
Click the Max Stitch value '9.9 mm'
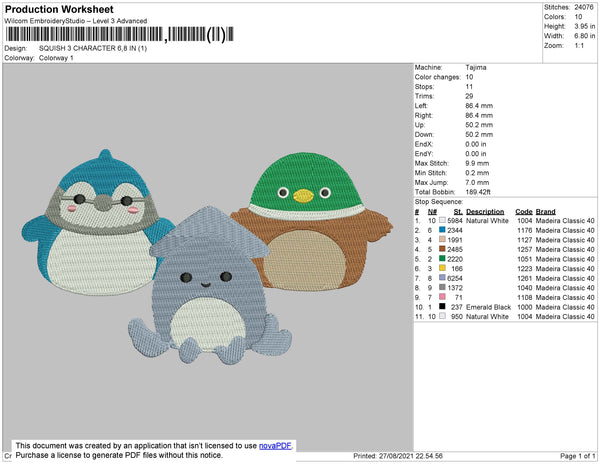tap(477, 163)
